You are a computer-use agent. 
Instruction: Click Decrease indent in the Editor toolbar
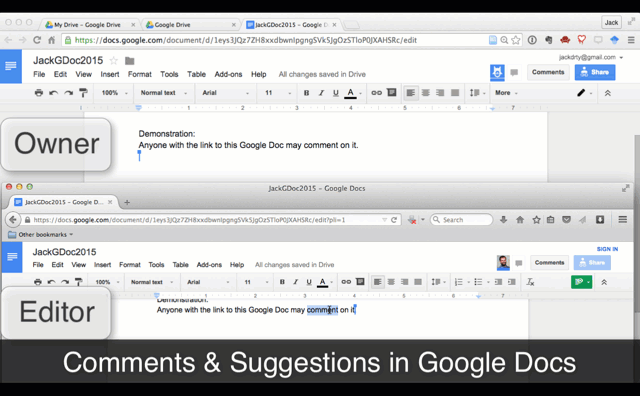click(x=498, y=282)
